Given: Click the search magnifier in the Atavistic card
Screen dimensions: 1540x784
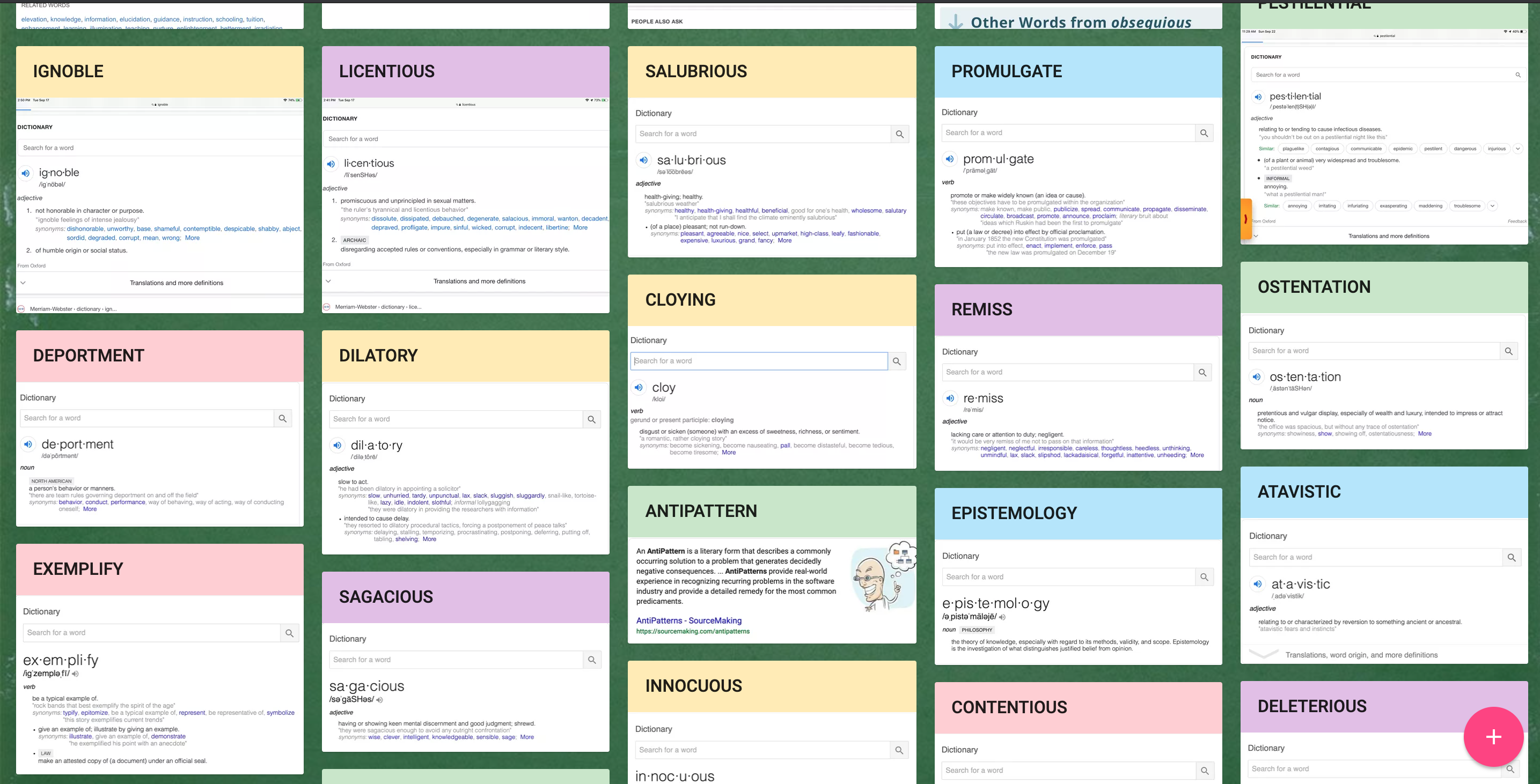Looking at the screenshot, I should (1512, 558).
